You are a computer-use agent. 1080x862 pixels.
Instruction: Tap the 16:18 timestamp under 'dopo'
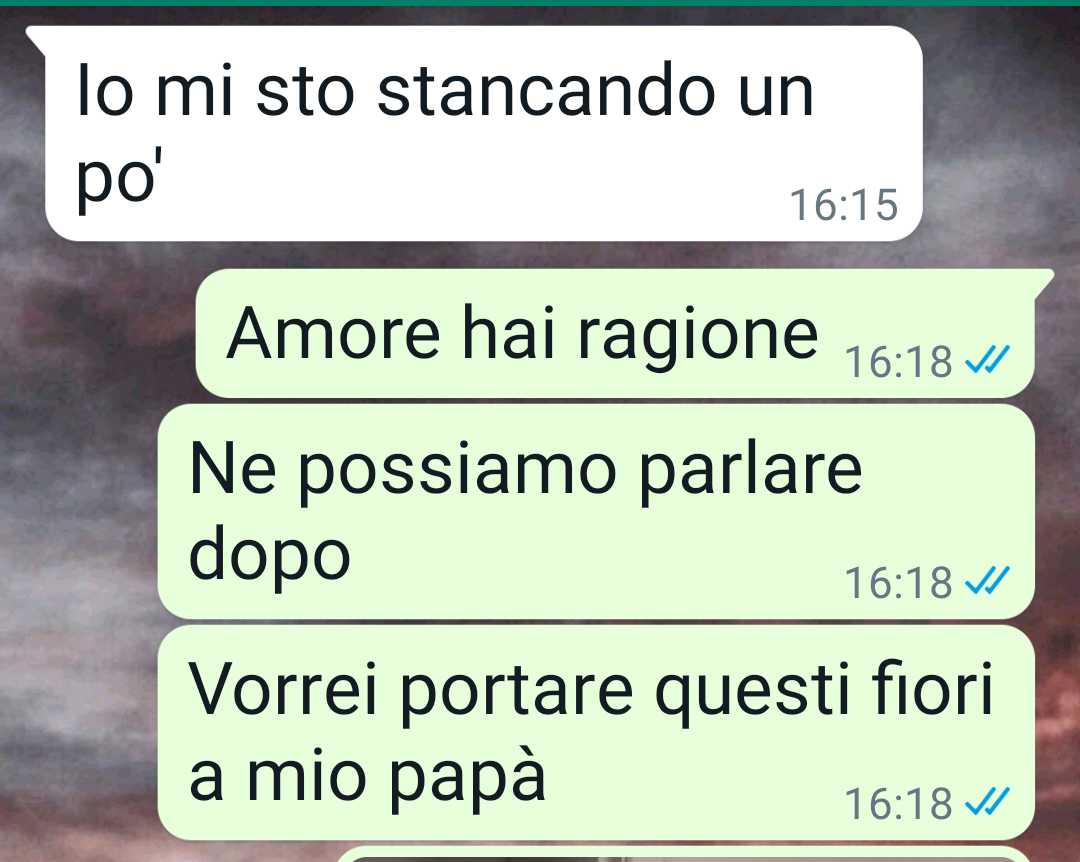tap(898, 582)
